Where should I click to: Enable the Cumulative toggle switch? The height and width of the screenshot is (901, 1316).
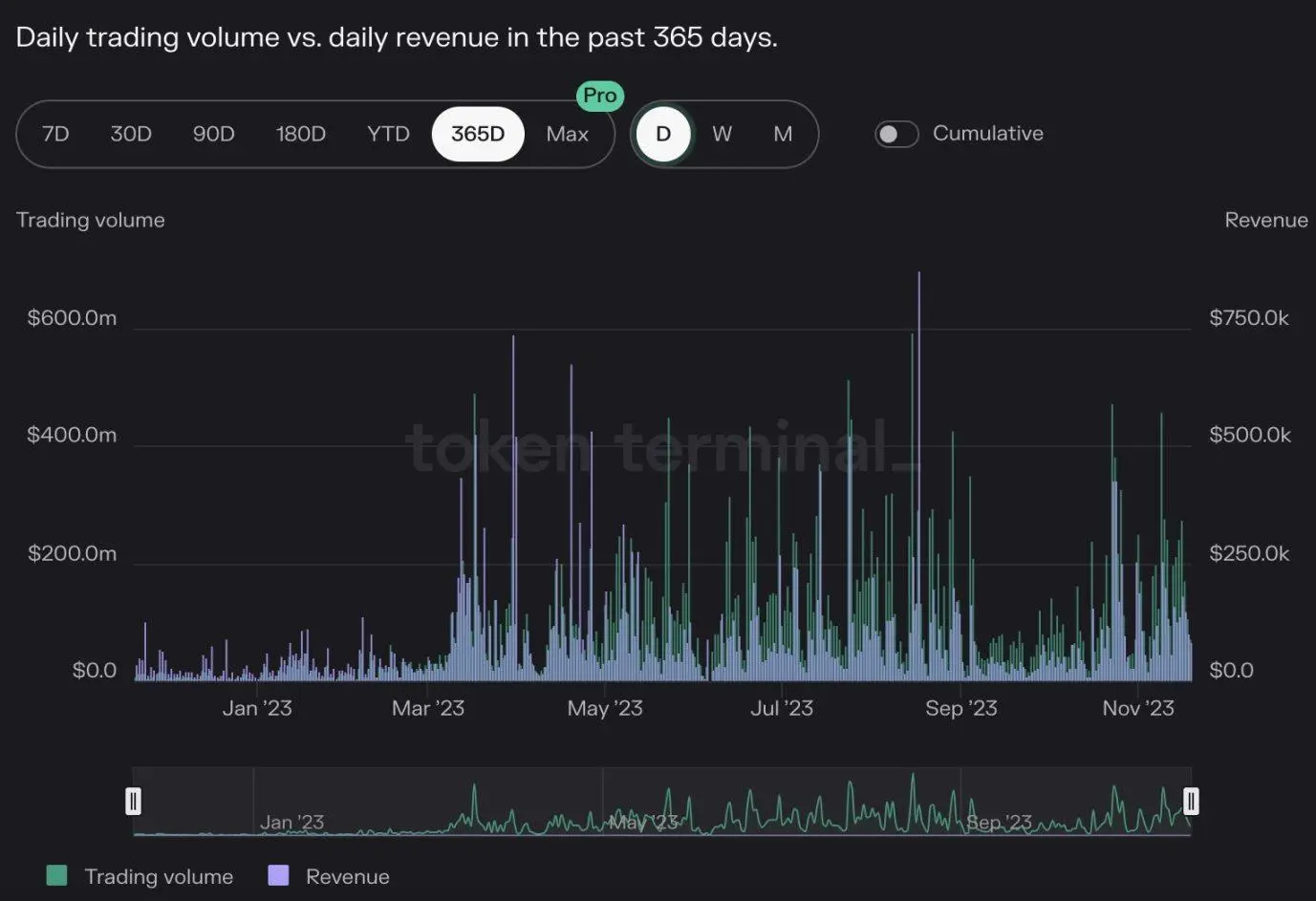tap(896, 134)
